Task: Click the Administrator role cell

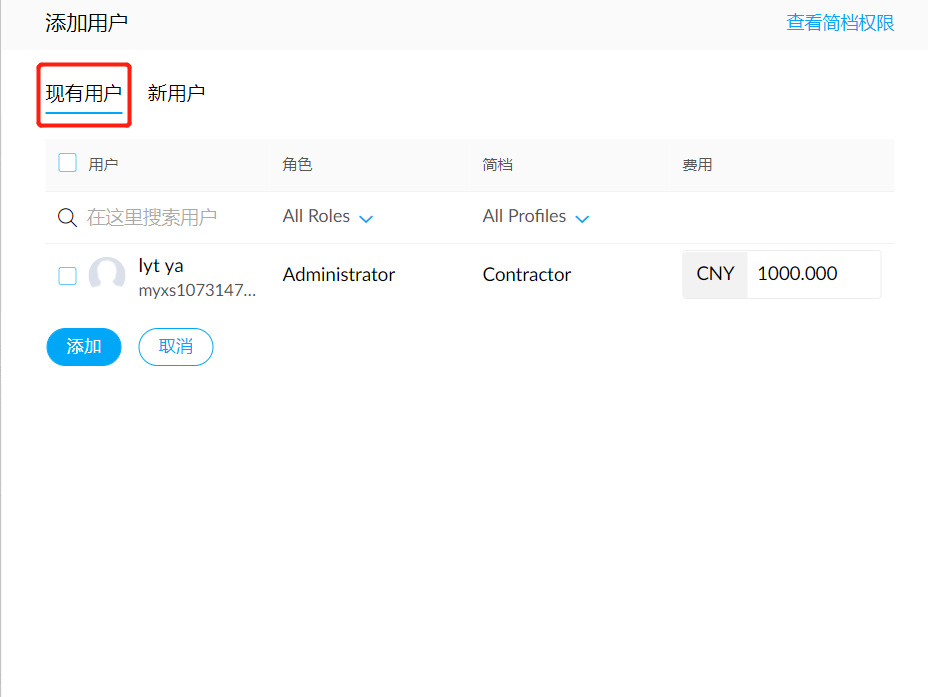Action: coord(339,275)
